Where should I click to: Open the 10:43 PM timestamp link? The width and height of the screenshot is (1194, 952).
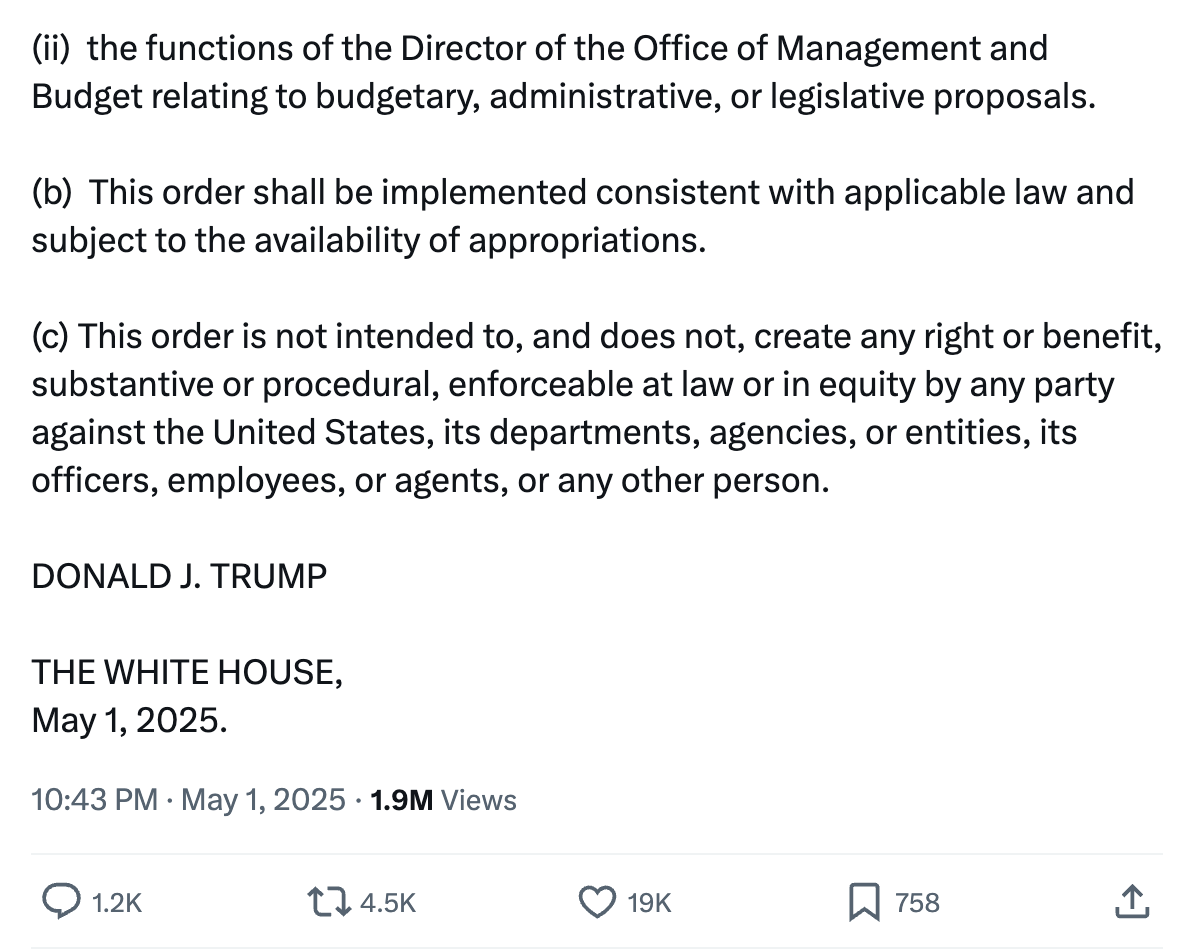click(x=94, y=800)
